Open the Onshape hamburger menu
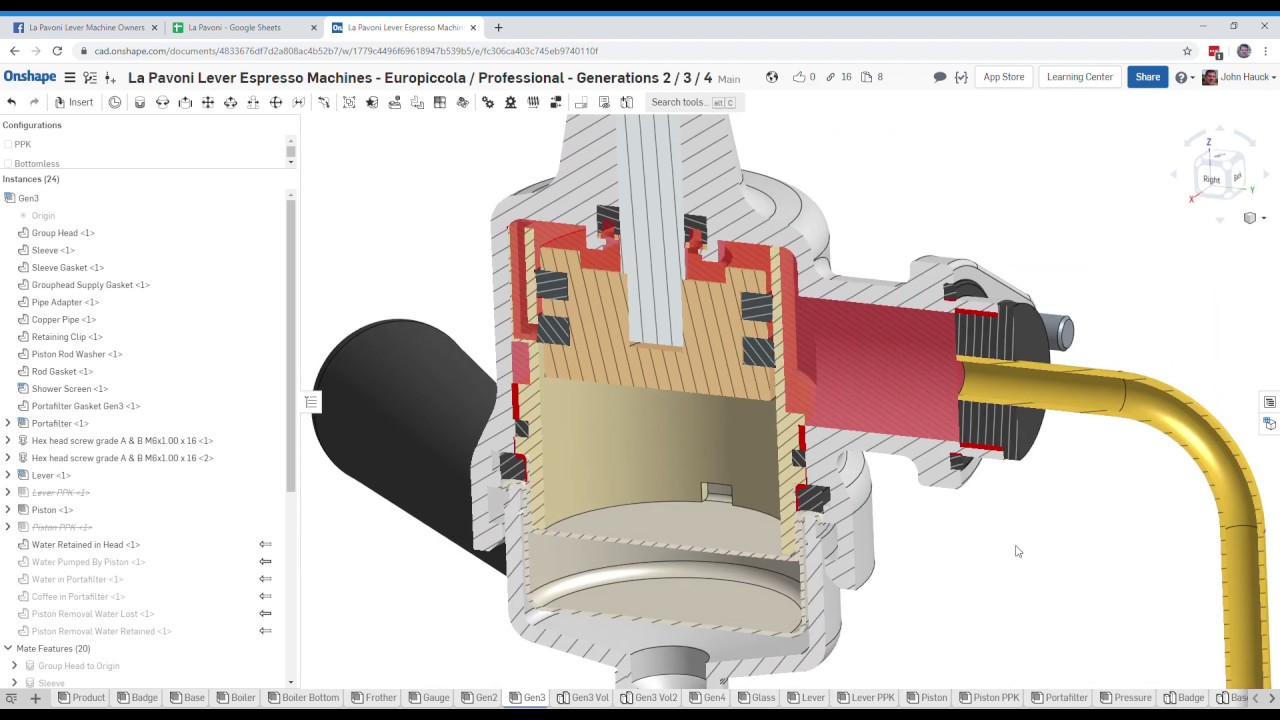Screen dimensions: 1280x720 70,77
